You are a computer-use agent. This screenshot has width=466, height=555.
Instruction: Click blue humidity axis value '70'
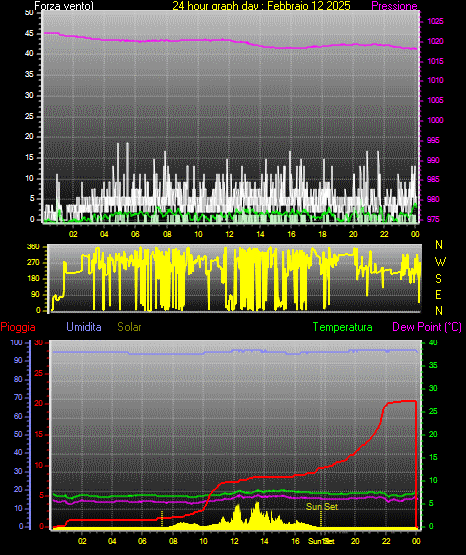(x=18, y=397)
